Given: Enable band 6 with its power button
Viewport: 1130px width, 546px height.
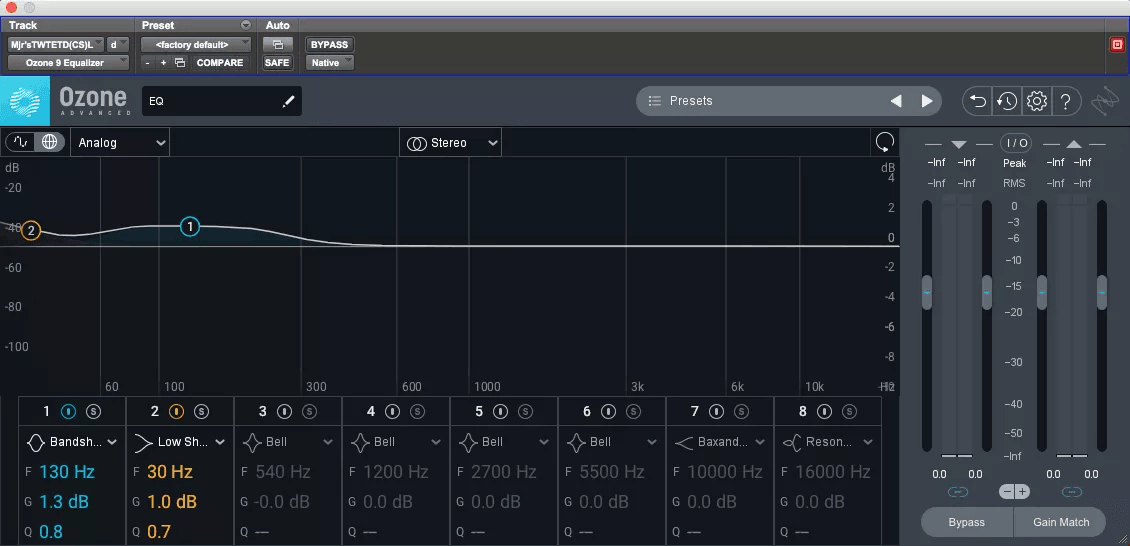Looking at the screenshot, I should click(609, 411).
